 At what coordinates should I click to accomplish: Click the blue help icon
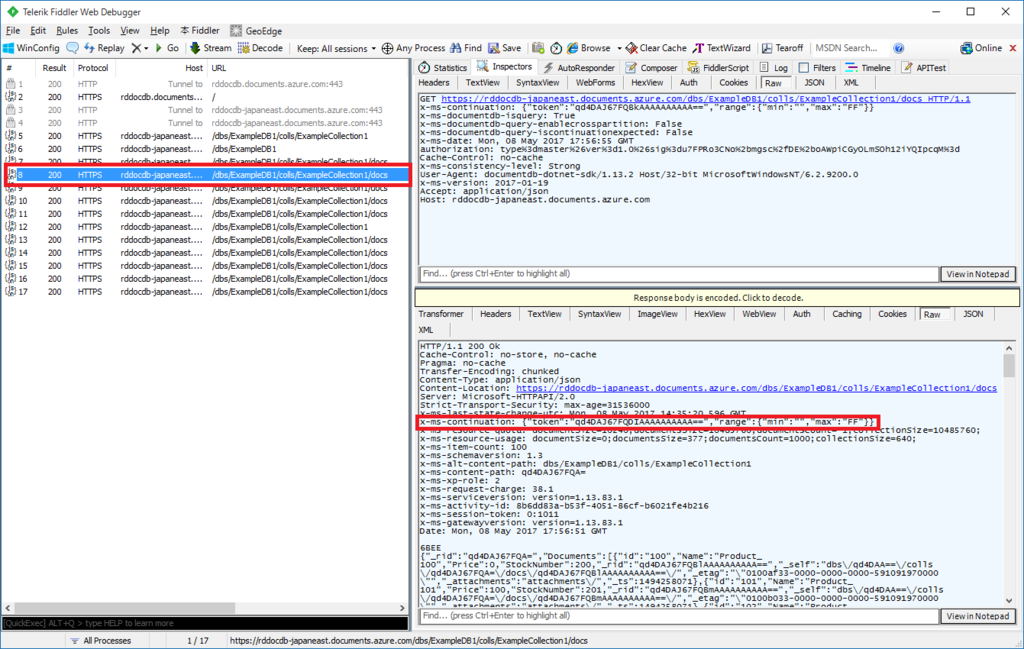pos(899,48)
